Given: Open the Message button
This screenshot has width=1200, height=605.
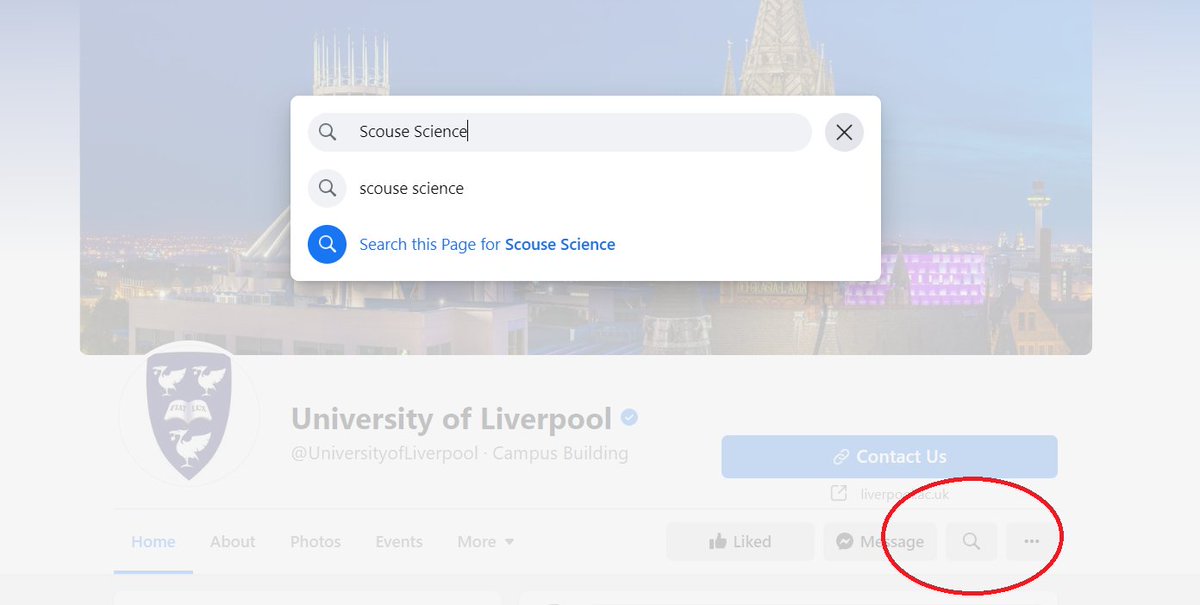Looking at the screenshot, I should (880, 541).
